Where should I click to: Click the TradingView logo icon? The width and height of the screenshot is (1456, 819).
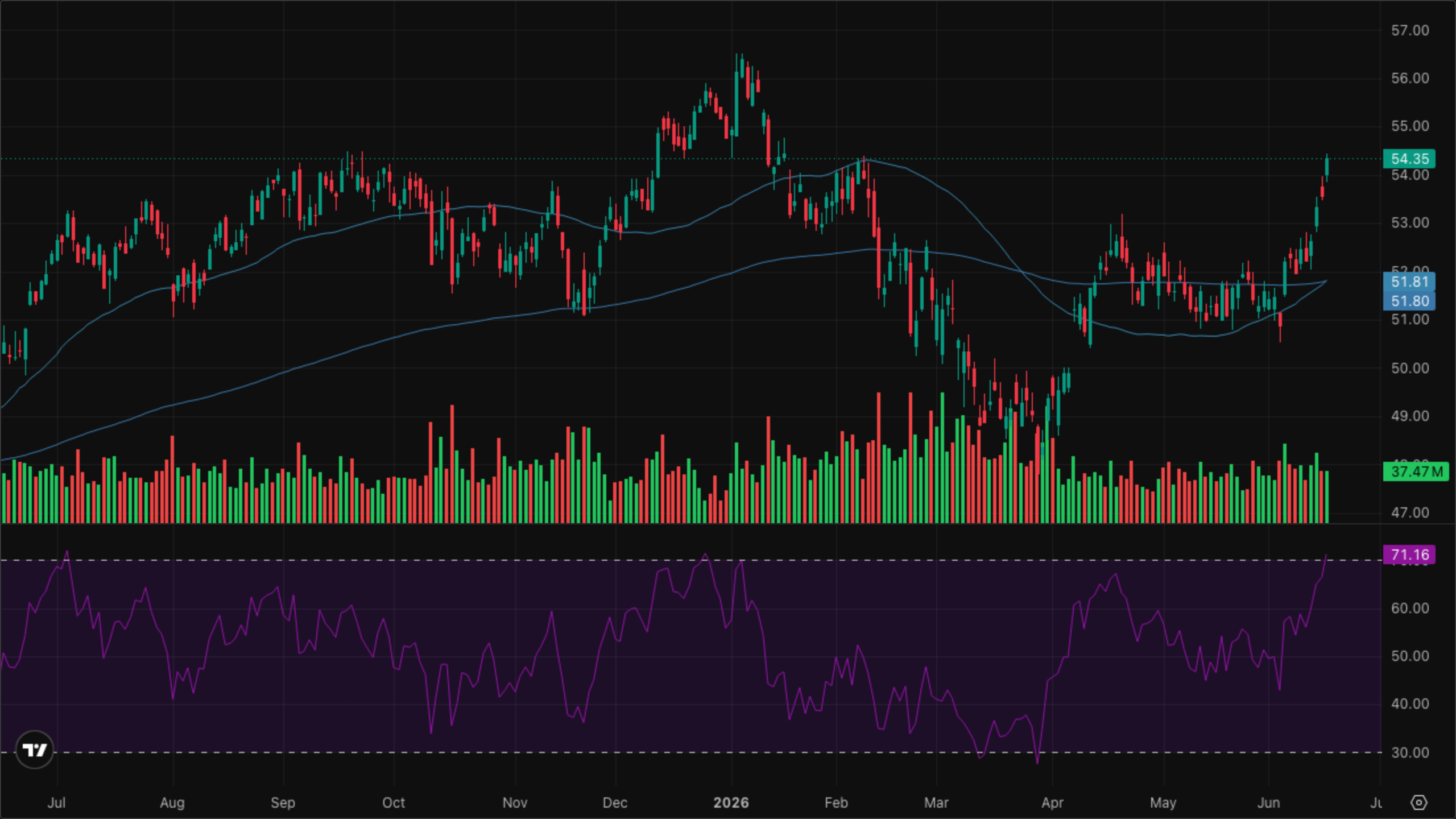[x=34, y=750]
